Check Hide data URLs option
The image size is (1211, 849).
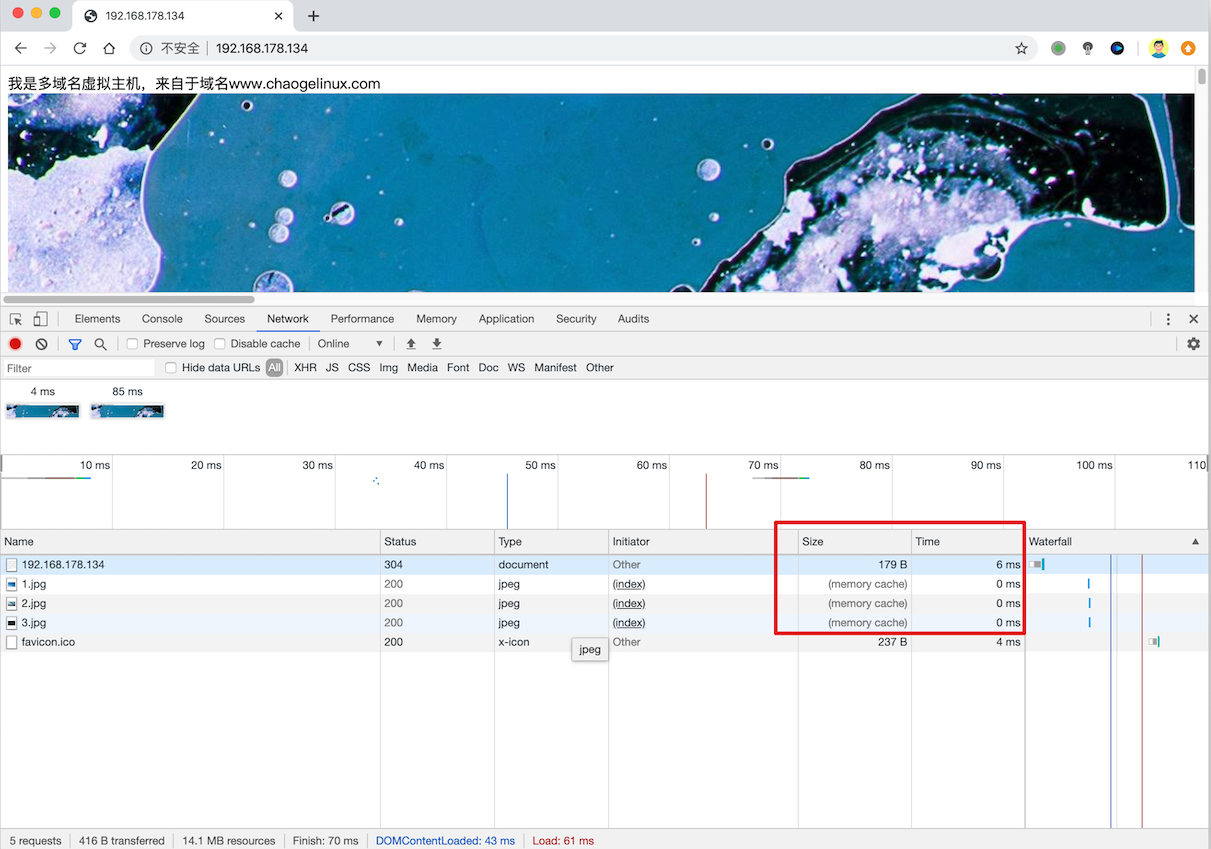click(171, 368)
